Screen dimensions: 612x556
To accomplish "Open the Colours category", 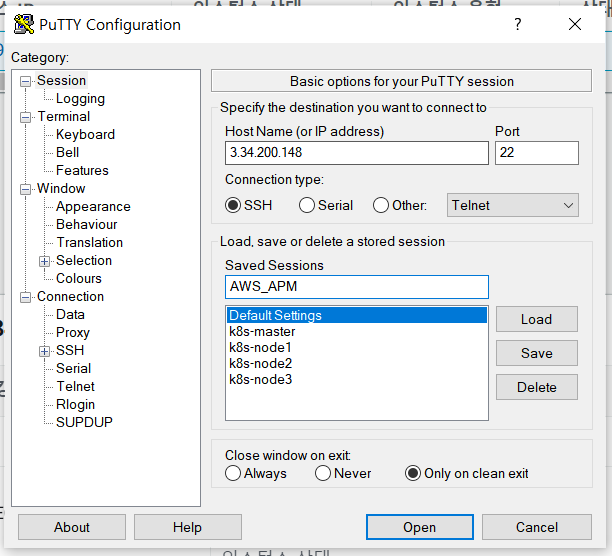I will [x=79, y=278].
